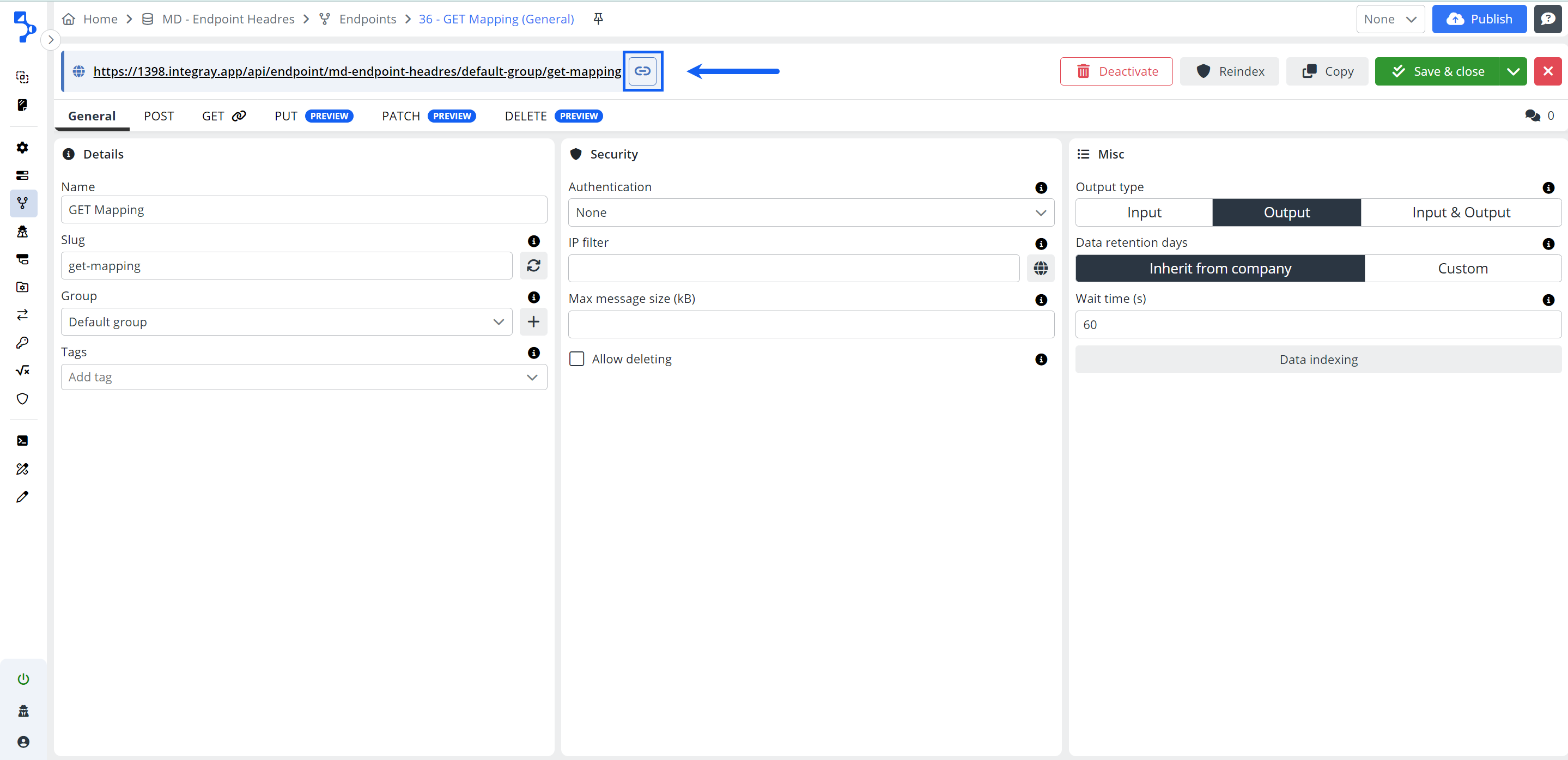Select Input & Output output type
The height and width of the screenshot is (760, 1568).
(1460, 212)
